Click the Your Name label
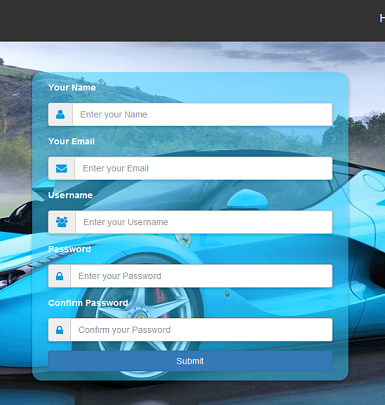The height and width of the screenshot is (405, 385). [72, 87]
